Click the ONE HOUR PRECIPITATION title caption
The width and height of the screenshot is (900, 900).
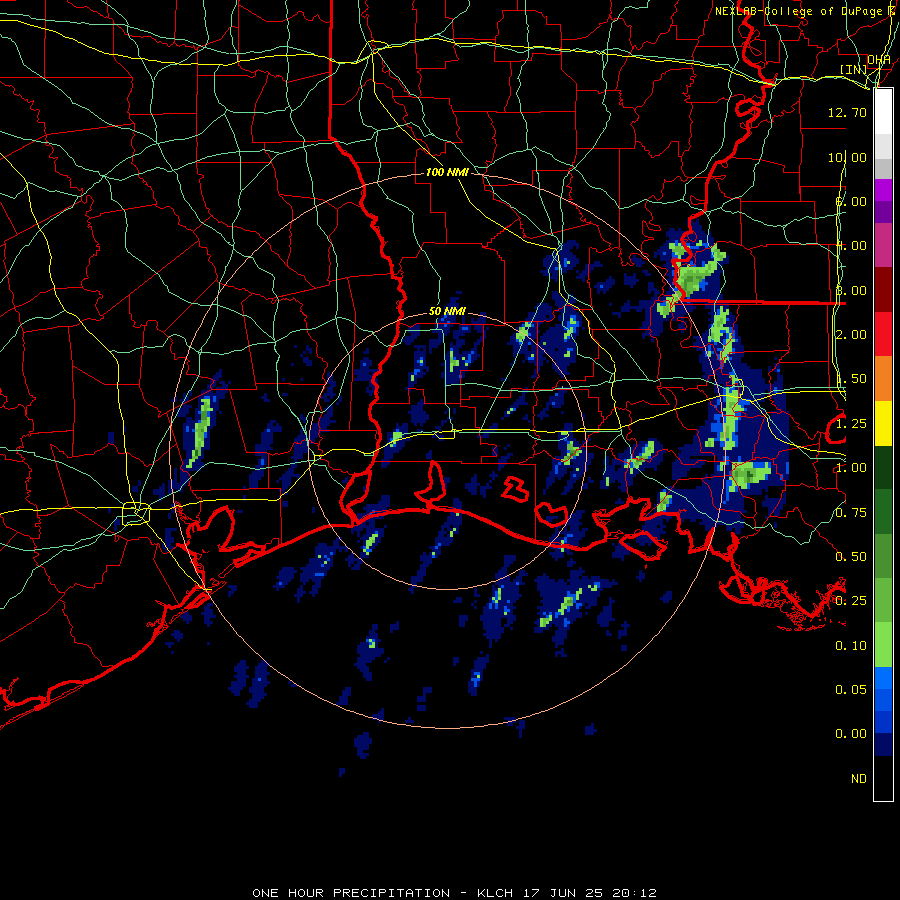(454, 893)
